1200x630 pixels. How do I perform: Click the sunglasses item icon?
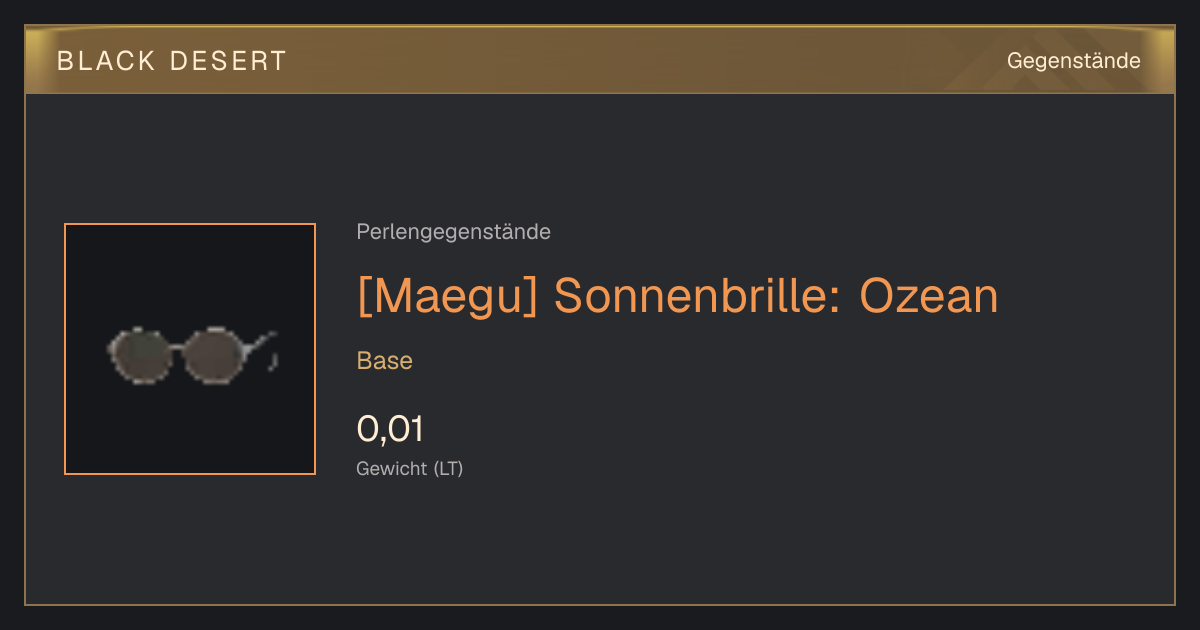[x=192, y=354]
